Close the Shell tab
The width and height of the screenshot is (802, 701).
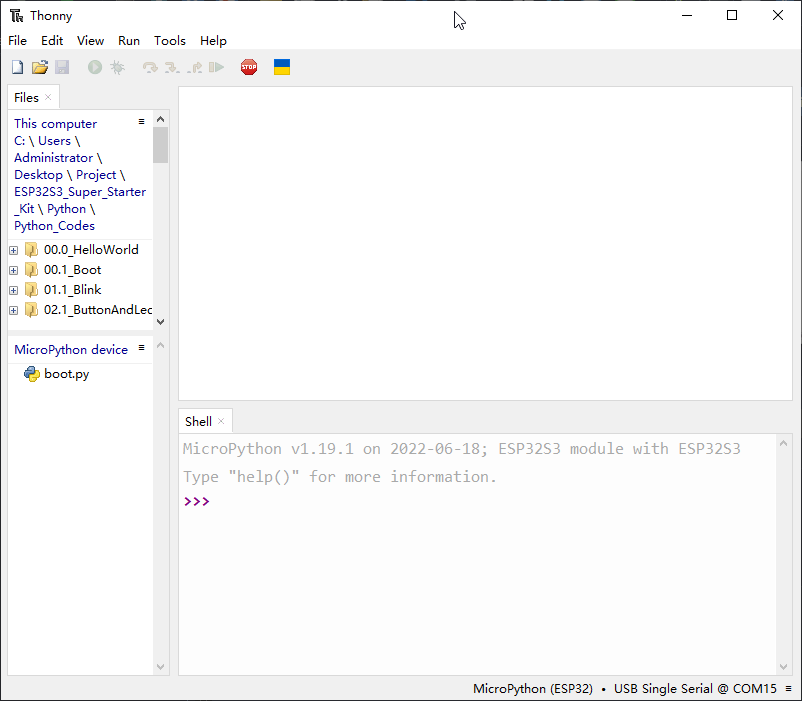coord(221,421)
